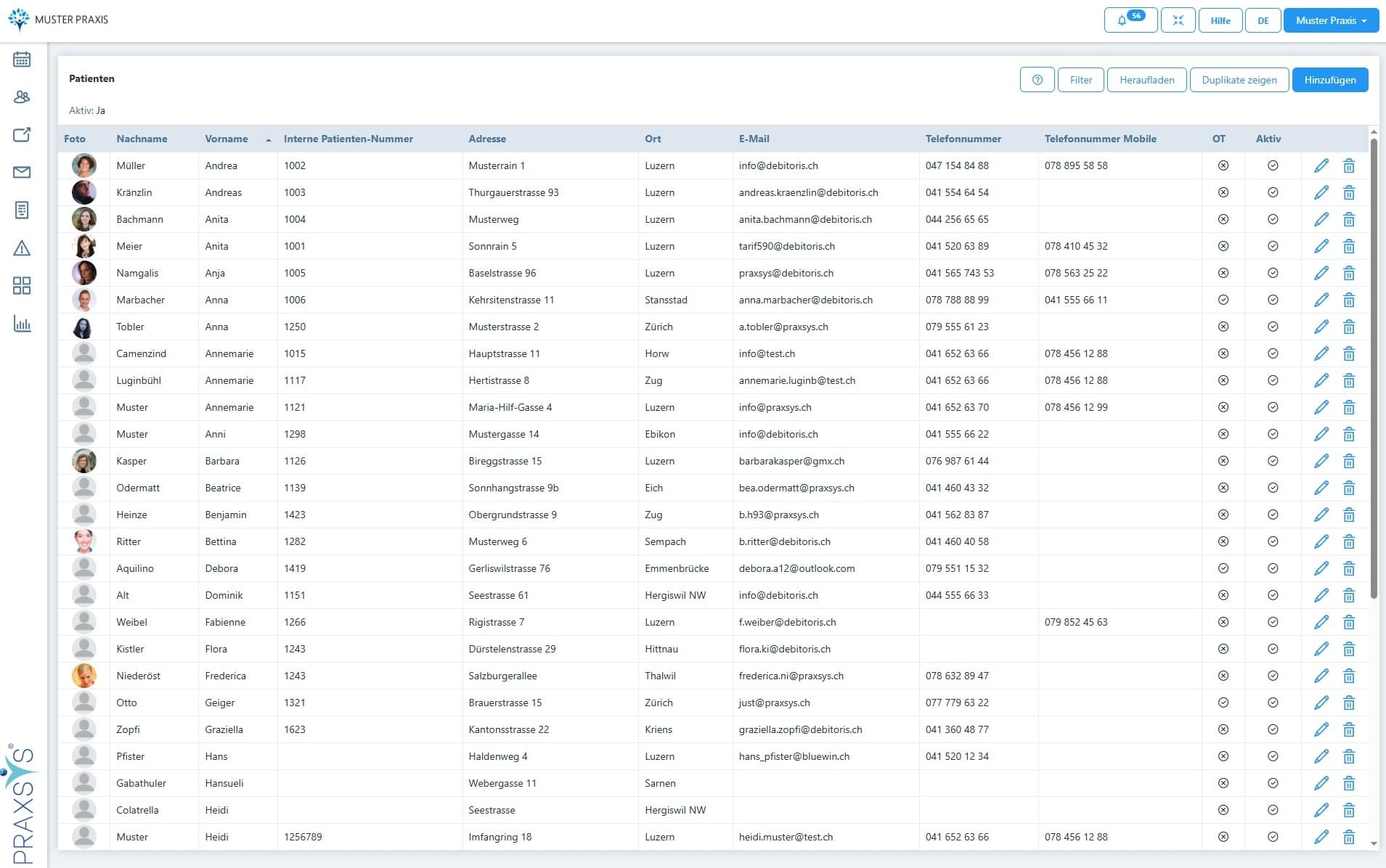Open the dashboard grid icon in the sidebar

tap(22, 286)
